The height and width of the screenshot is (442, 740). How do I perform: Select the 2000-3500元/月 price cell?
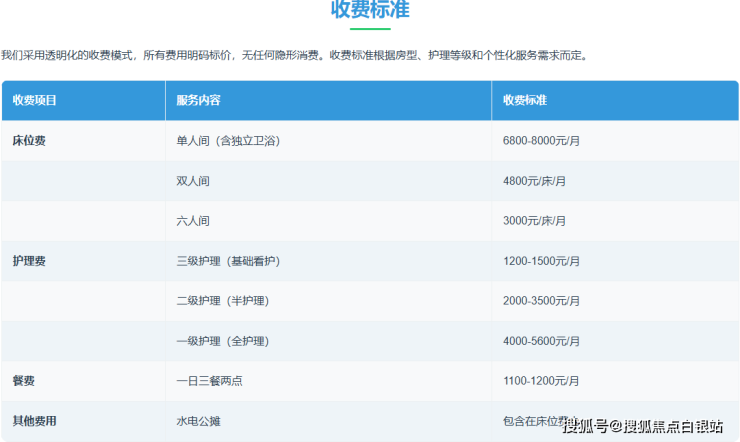[541, 301]
